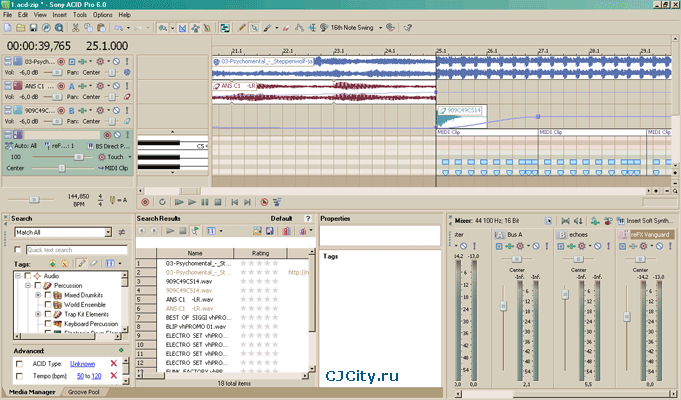Viewport: 681px width, 400px height.
Task: Click Insert Soft Synth icon in mixer
Action: [x=621, y=221]
